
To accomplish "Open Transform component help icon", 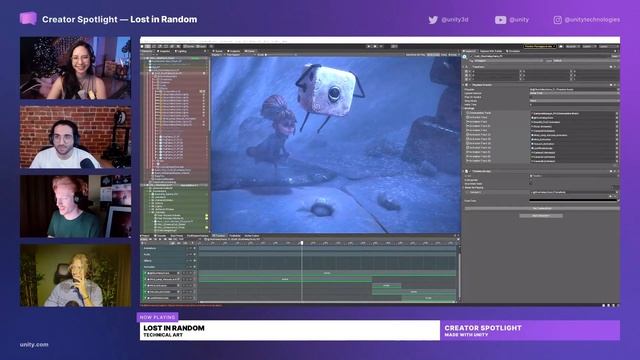I will coord(611,67).
